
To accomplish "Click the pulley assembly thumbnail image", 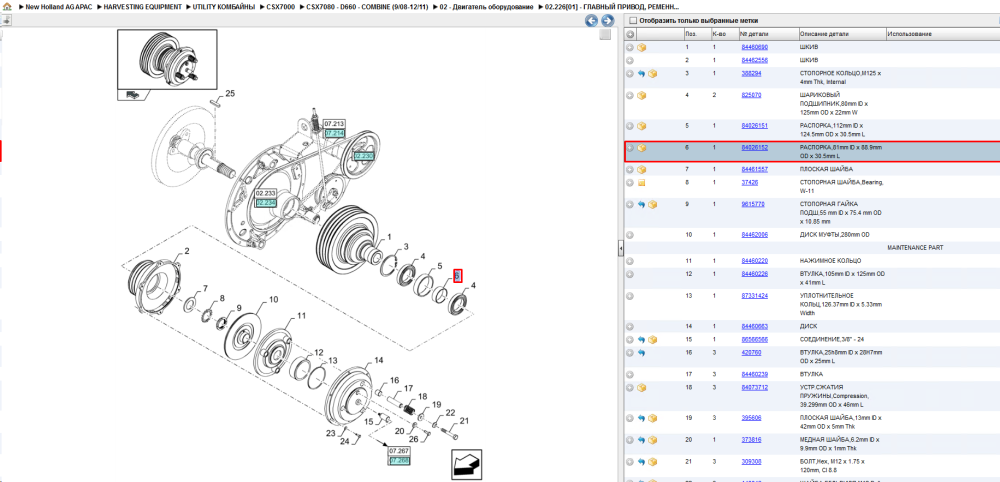I will coord(167,59).
